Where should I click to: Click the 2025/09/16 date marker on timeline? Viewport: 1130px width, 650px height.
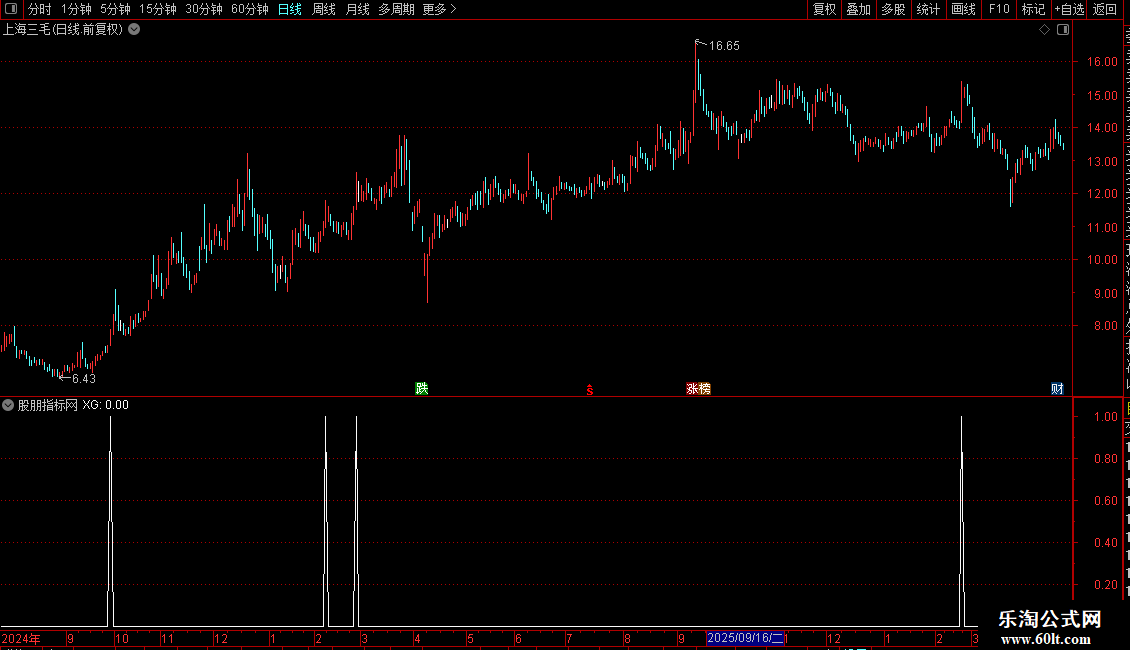tap(745, 638)
